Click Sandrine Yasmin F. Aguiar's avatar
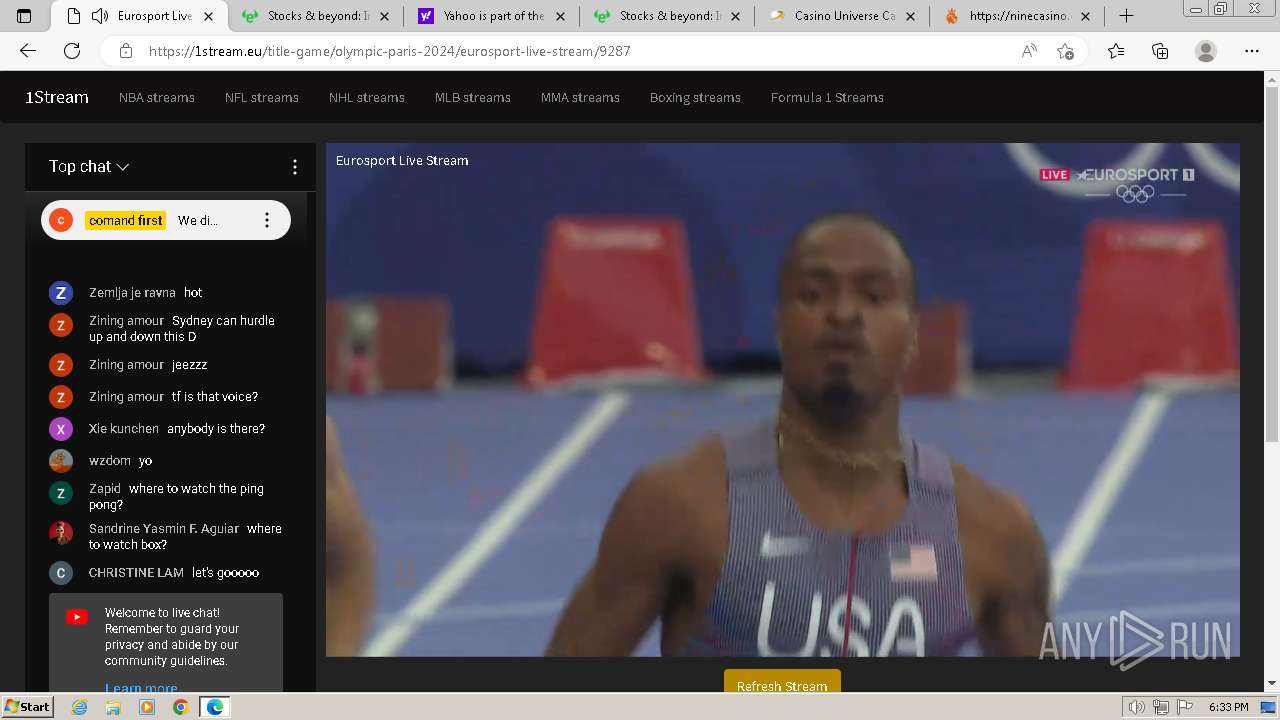 click(61, 533)
